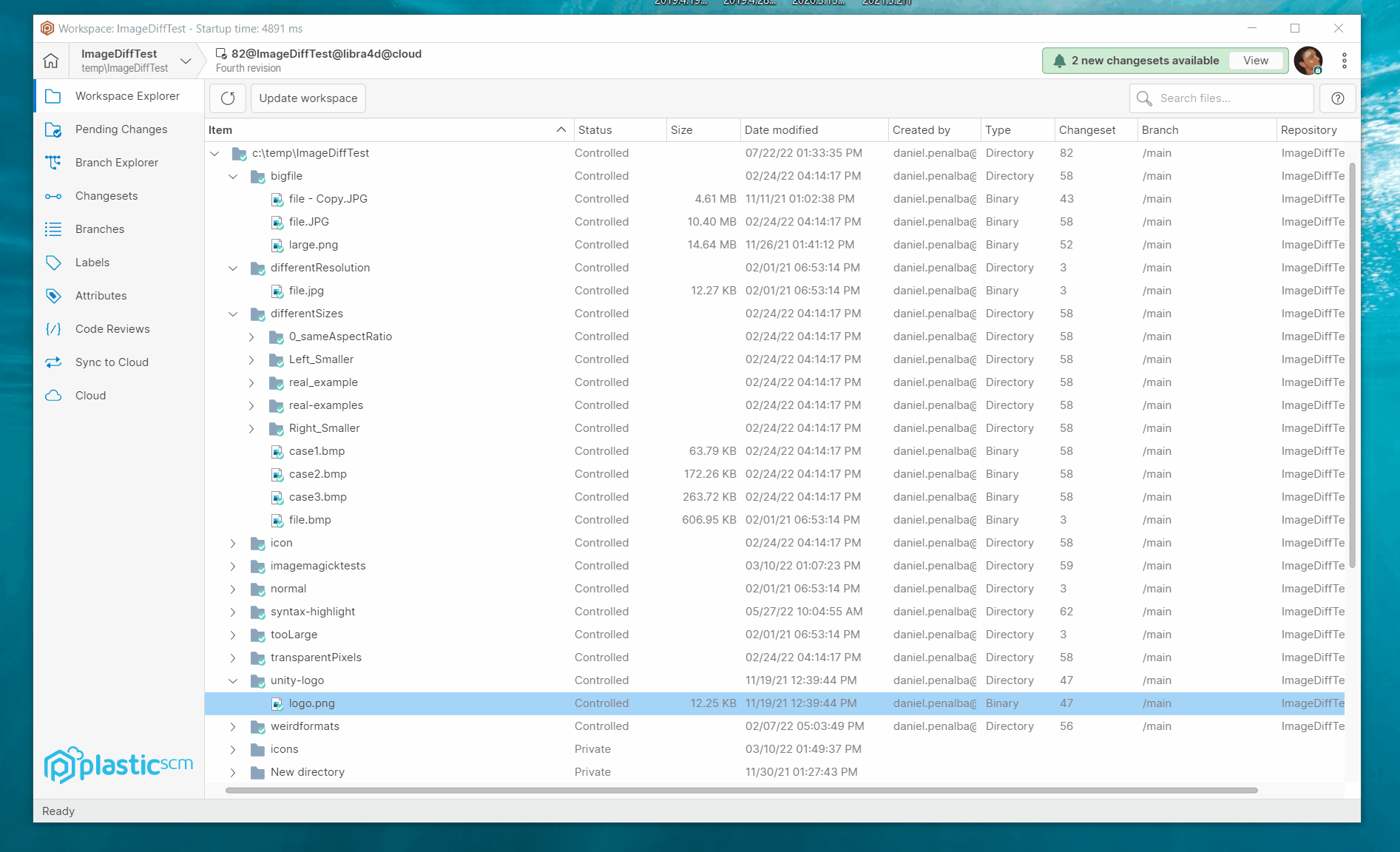The width and height of the screenshot is (1400, 852).
Task: Collapse the bigfile folder
Action: click(233, 176)
